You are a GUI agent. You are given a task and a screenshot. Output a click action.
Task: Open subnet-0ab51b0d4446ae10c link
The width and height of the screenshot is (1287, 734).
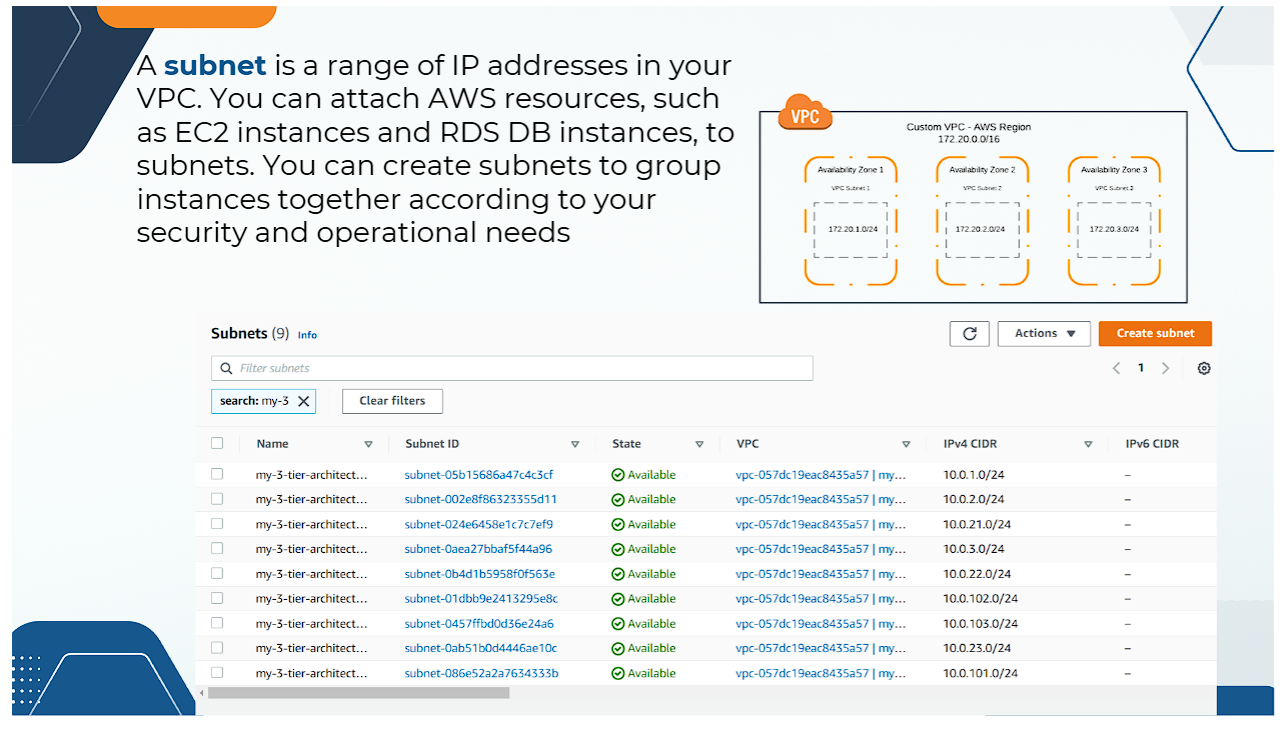click(481, 648)
